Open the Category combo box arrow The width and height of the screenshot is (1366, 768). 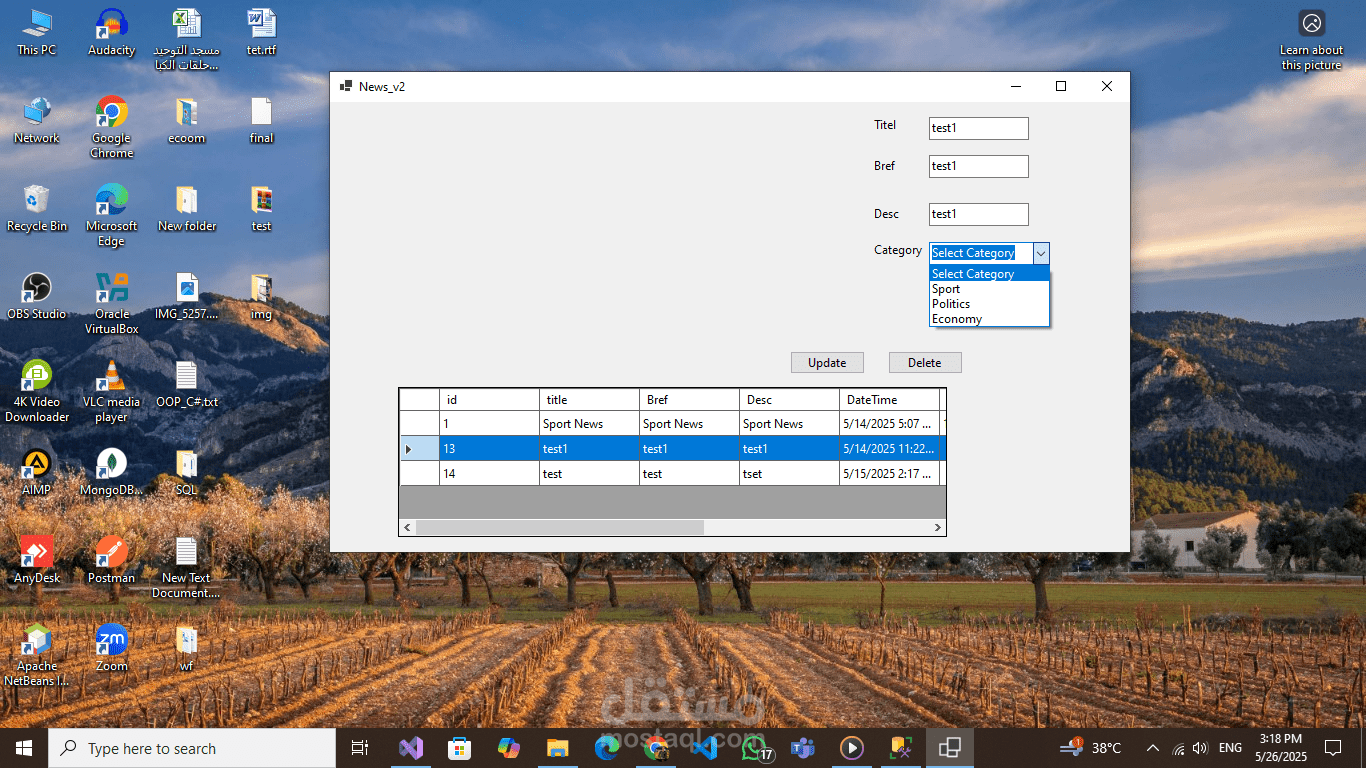coord(1040,253)
